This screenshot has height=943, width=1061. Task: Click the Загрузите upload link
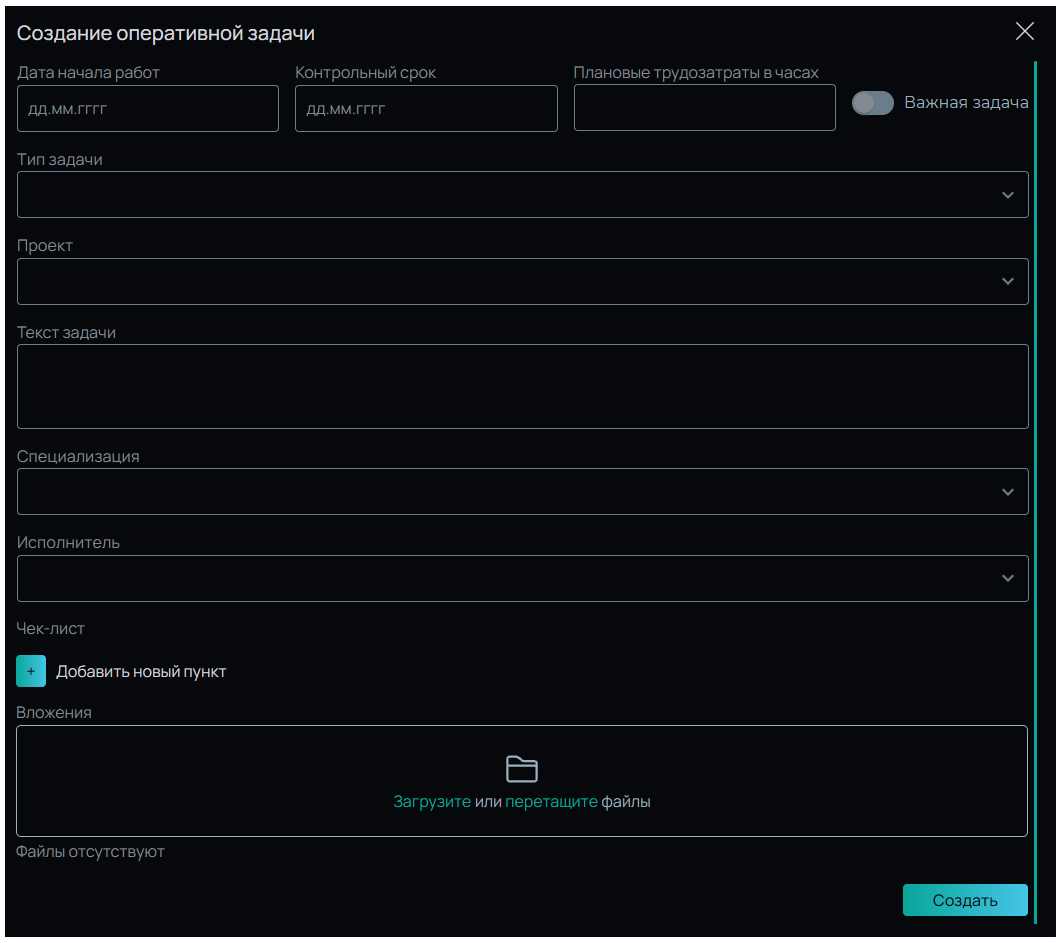click(432, 802)
